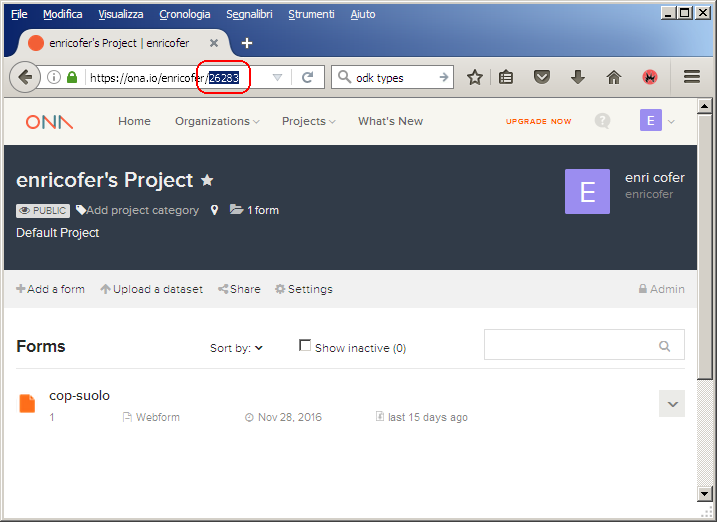Open the cop-suolo form link
The height and width of the screenshot is (522, 717).
pyautogui.click(x=80, y=395)
